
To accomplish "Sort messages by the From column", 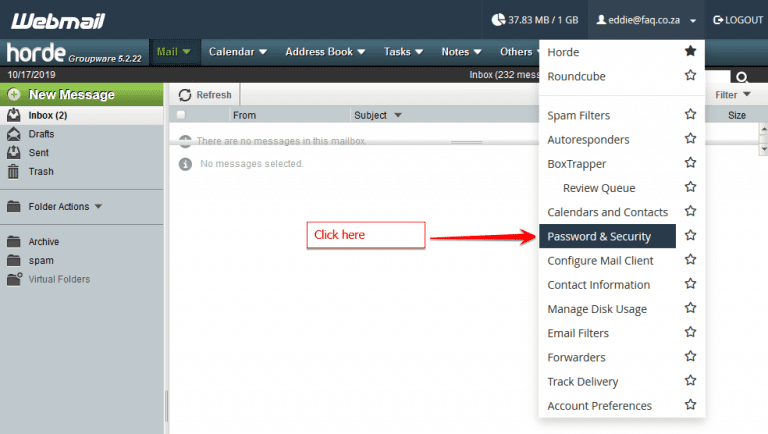I will (245, 115).
